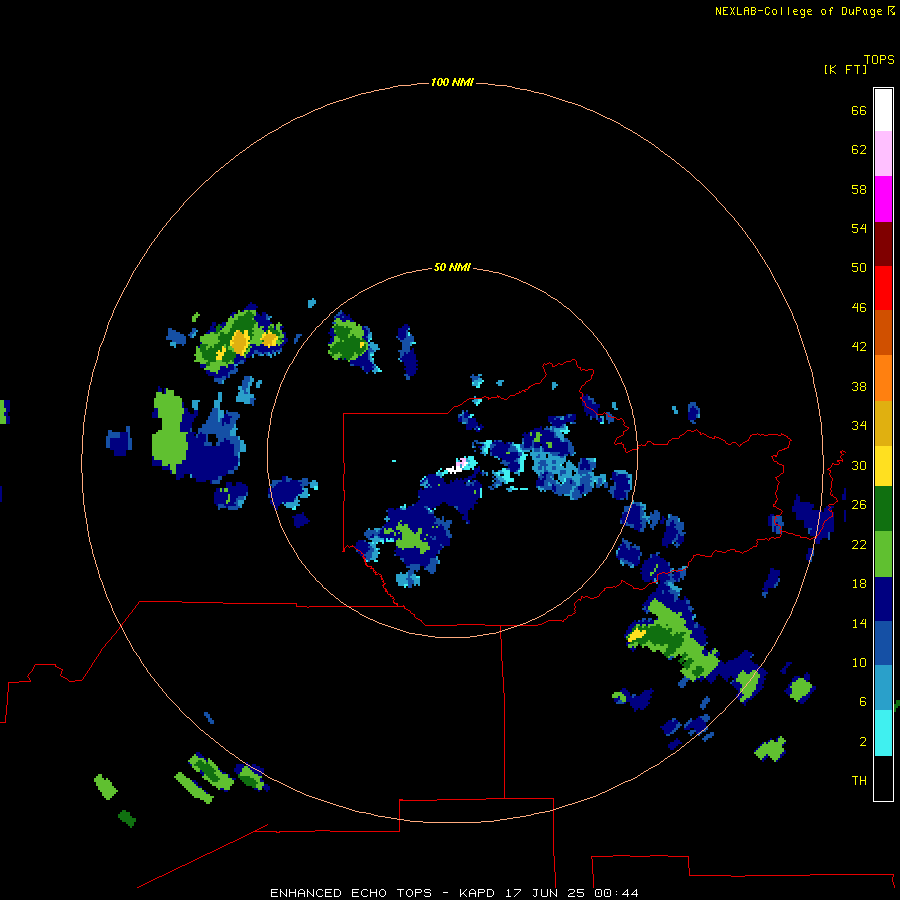The height and width of the screenshot is (900, 900).
Task: Click the legend value 54
Action: [x=859, y=228]
